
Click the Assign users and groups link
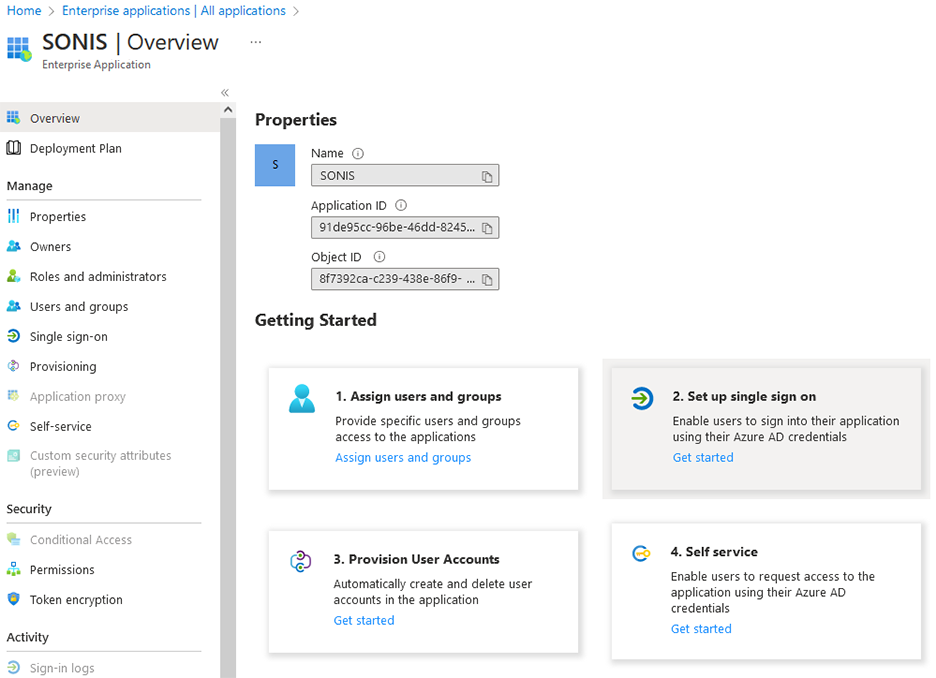click(x=403, y=458)
